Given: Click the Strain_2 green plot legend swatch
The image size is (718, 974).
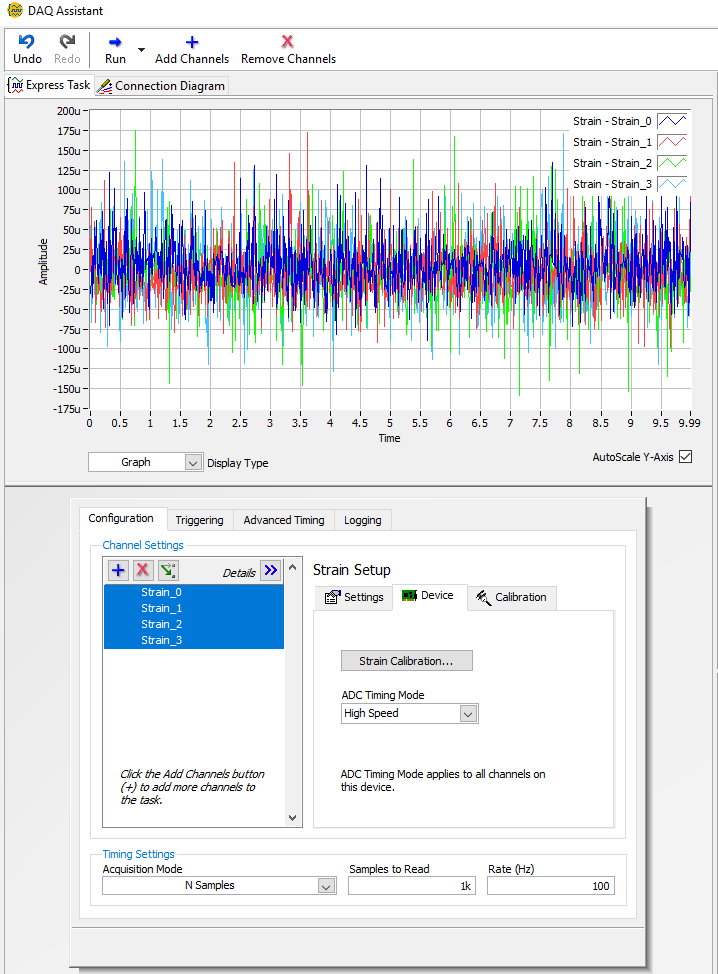Looking at the screenshot, I should click(672, 163).
